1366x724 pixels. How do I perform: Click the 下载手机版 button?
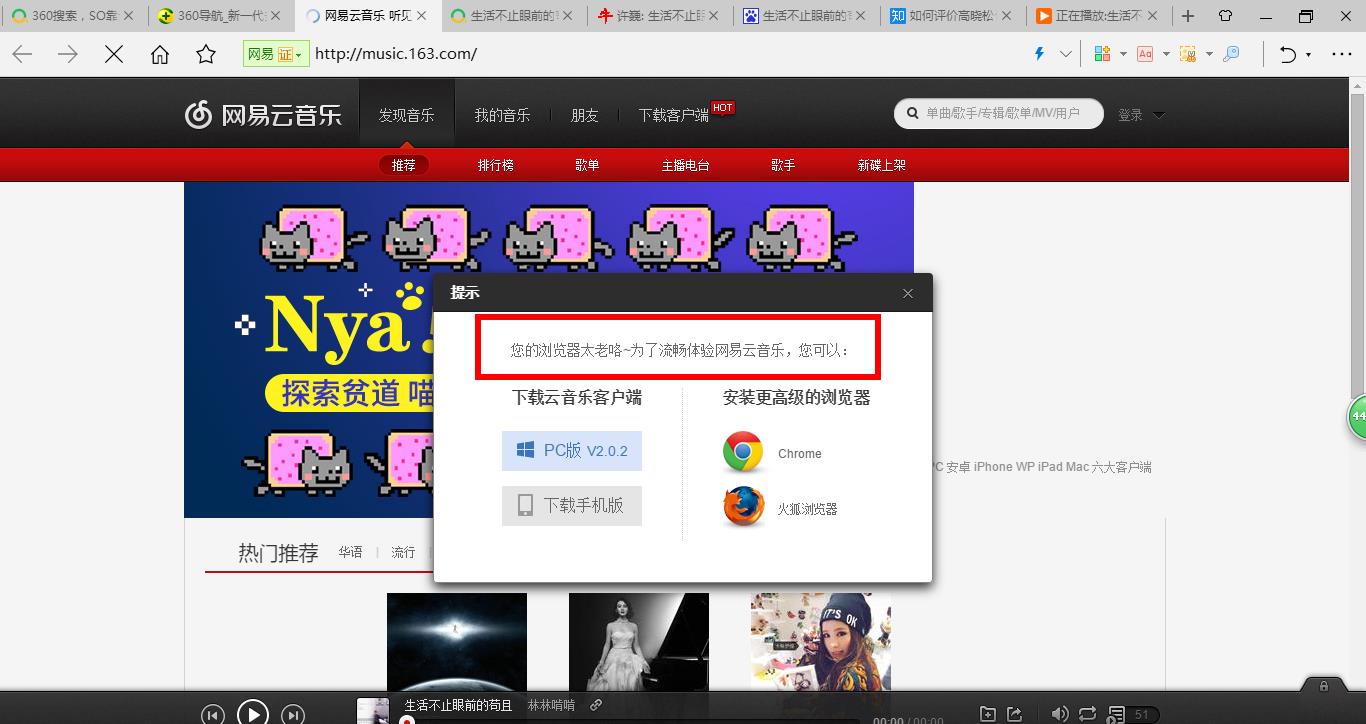click(x=572, y=506)
